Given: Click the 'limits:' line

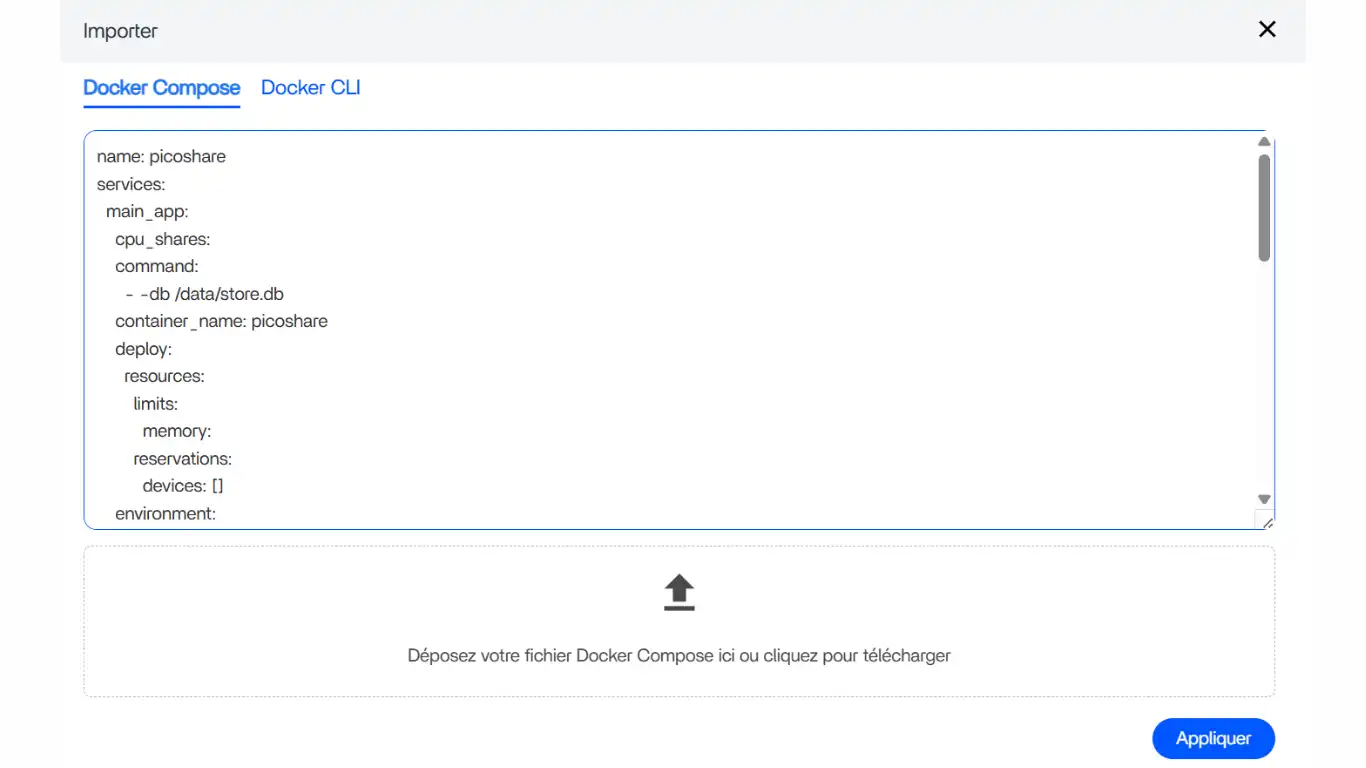Looking at the screenshot, I should pyautogui.click(x=155, y=404).
